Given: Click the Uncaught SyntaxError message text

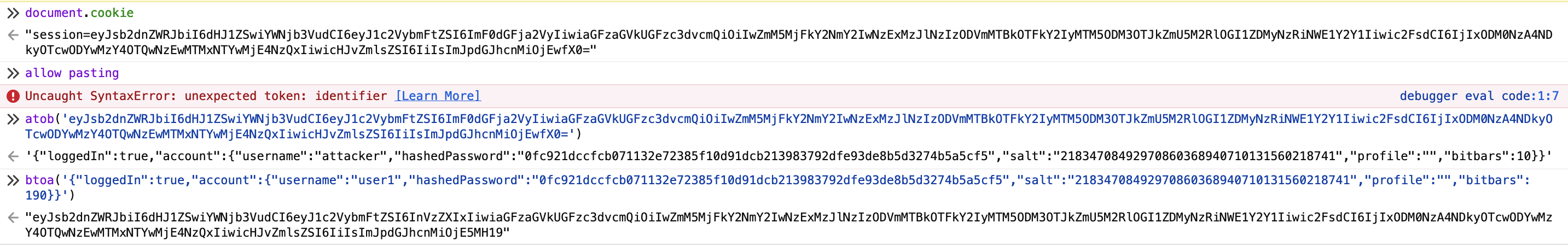Looking at the screenshot, I should [206, 96].
